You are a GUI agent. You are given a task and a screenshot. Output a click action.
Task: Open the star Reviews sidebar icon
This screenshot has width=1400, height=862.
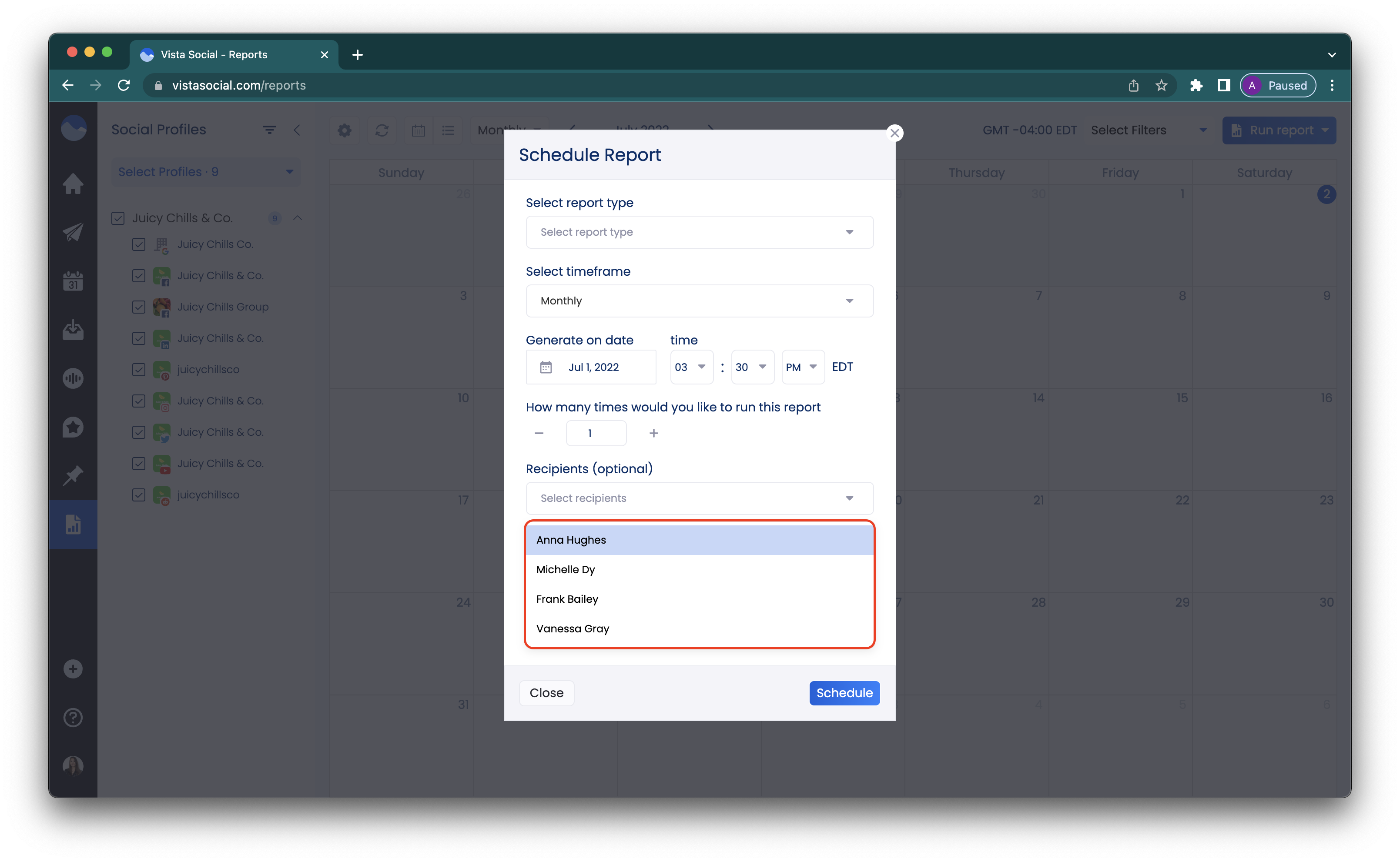tap(73, 427)
